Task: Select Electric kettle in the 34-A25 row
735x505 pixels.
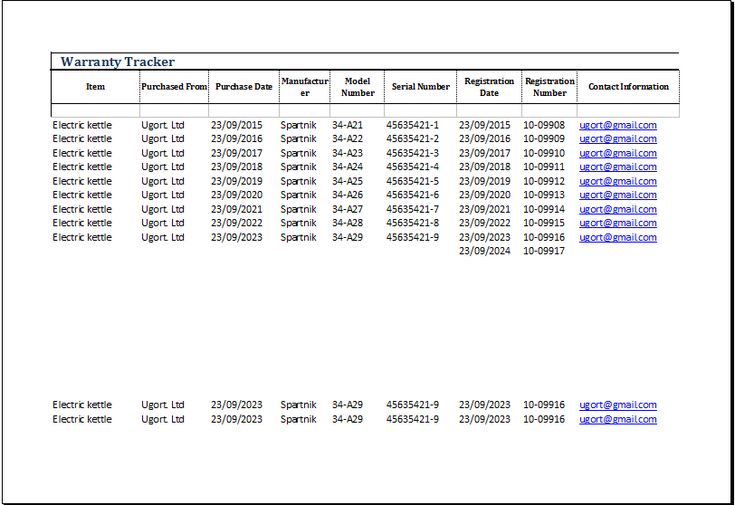Action: click(82, 181)
